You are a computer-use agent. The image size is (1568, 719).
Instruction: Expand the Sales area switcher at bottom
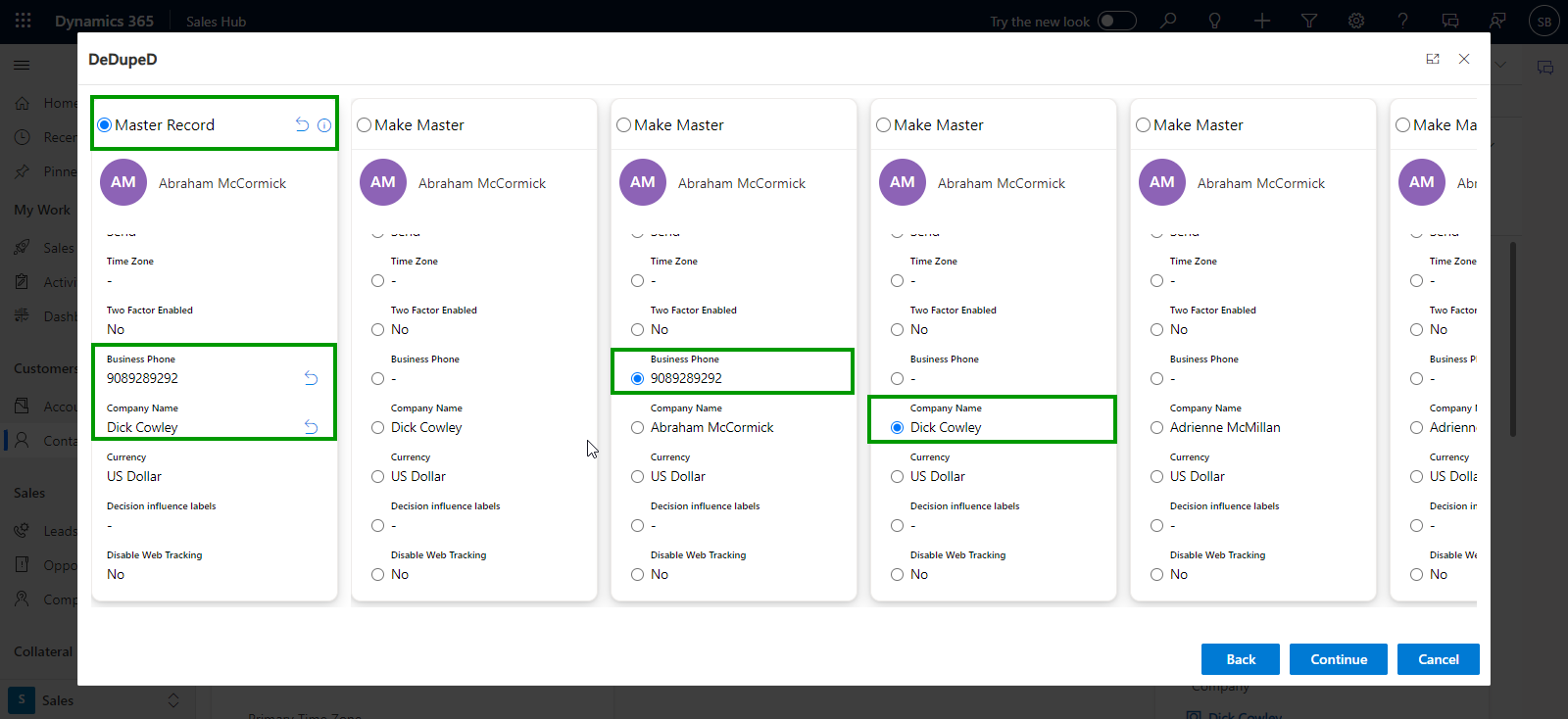tap(173, 700)
